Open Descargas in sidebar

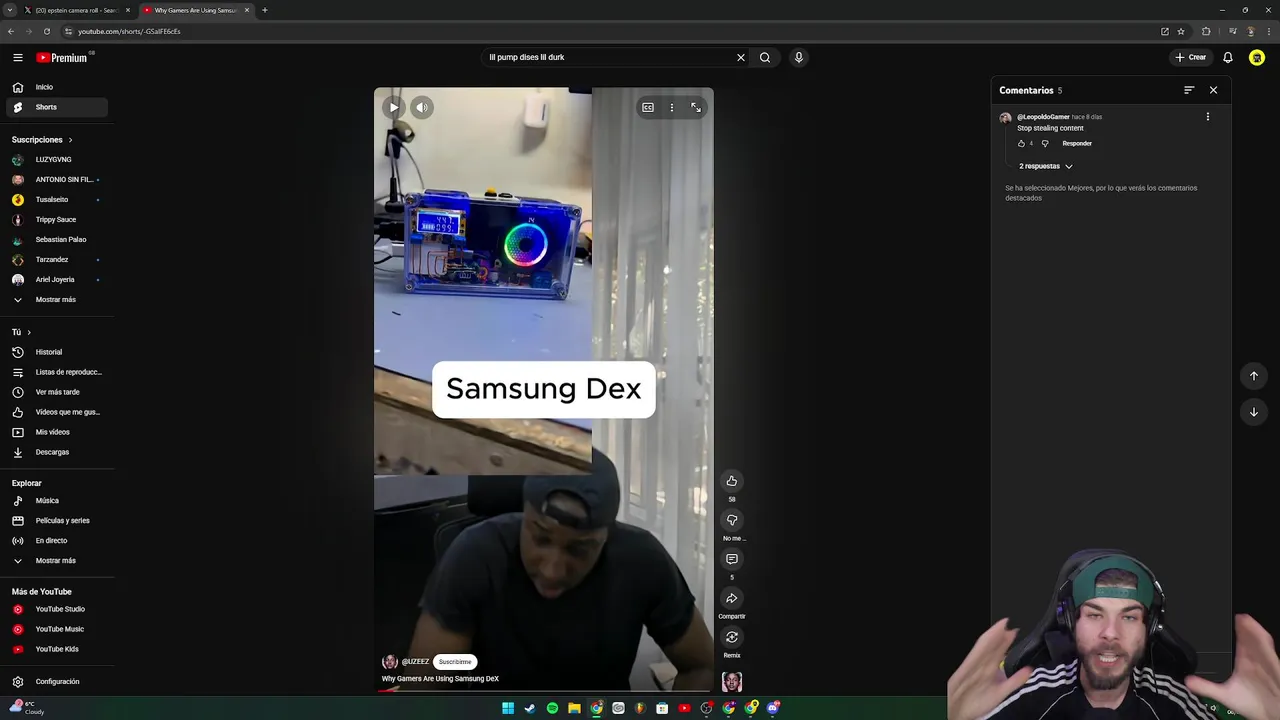57,452
